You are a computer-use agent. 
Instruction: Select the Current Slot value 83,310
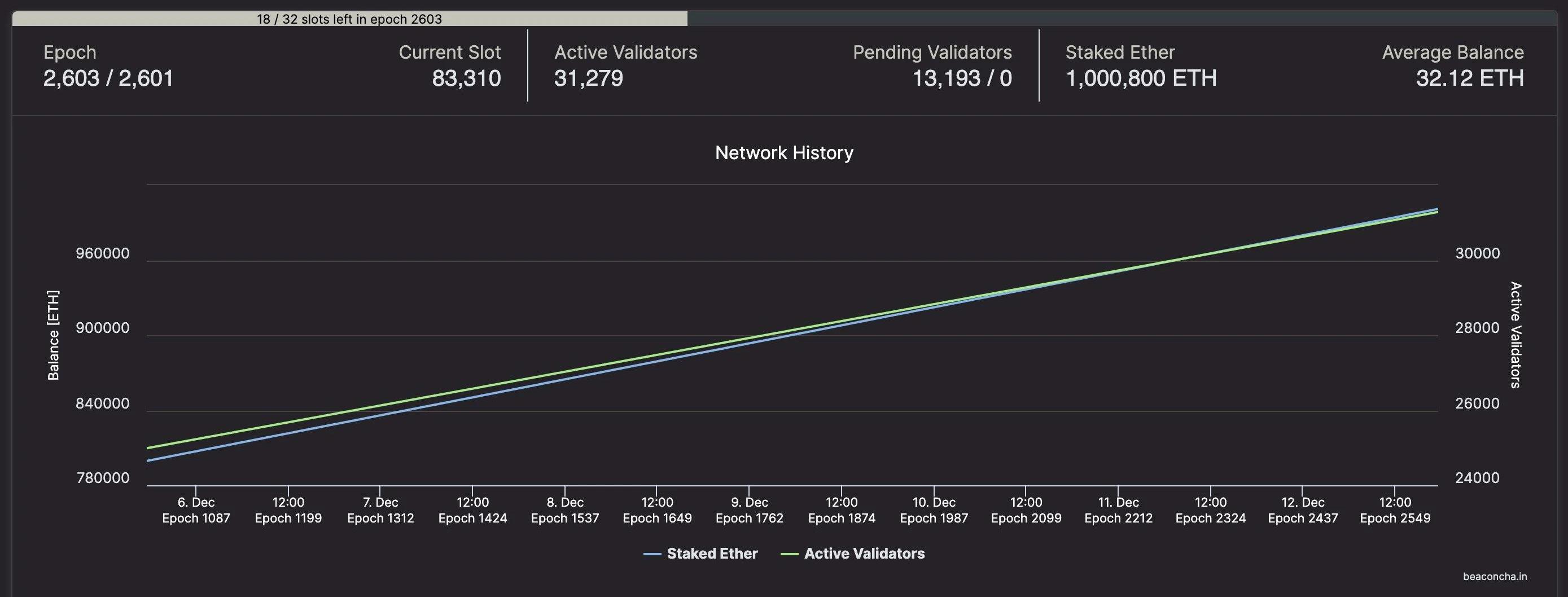466,78
